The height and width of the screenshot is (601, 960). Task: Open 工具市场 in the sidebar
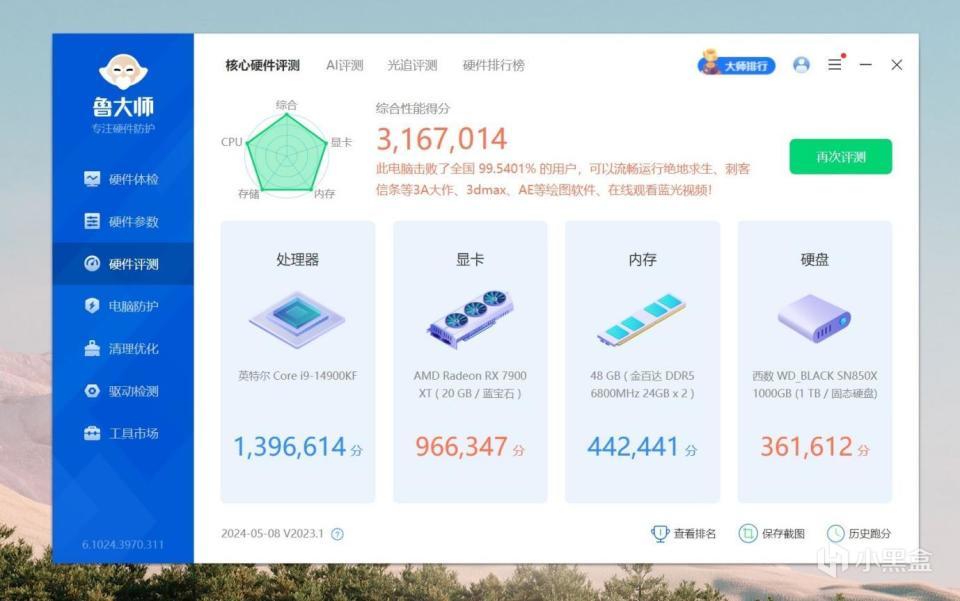coord(122,433)
